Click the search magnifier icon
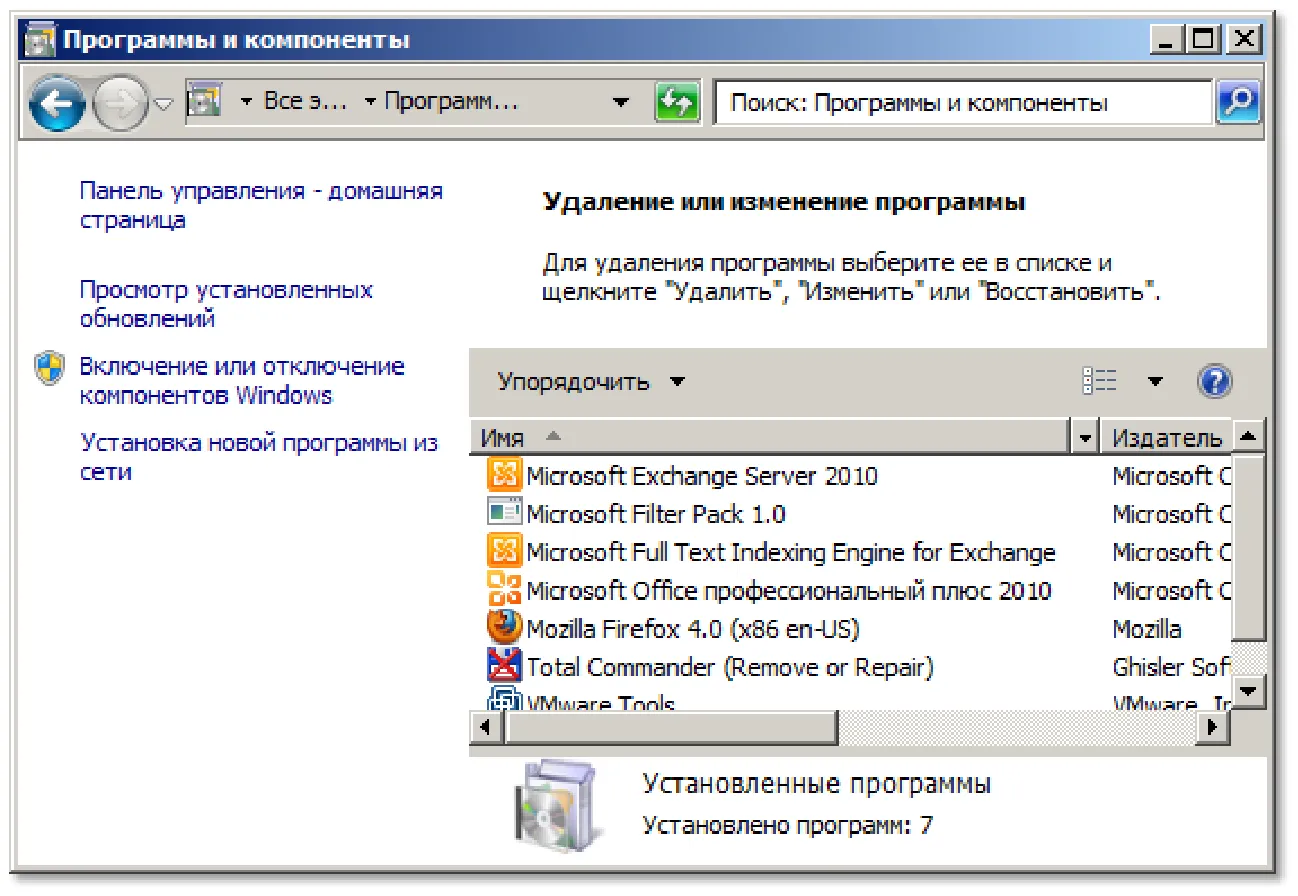The height and width of the screenshot is (896, 1298). point(1238,102)
